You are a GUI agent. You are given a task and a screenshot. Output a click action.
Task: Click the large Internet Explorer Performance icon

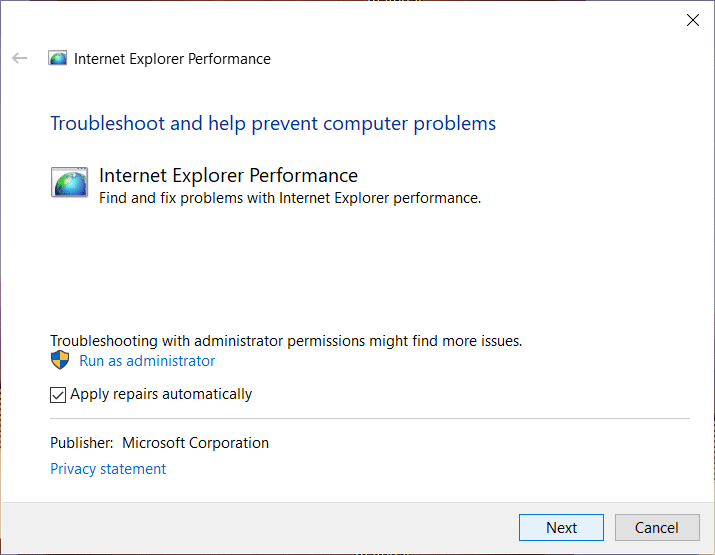click(69, 183)
